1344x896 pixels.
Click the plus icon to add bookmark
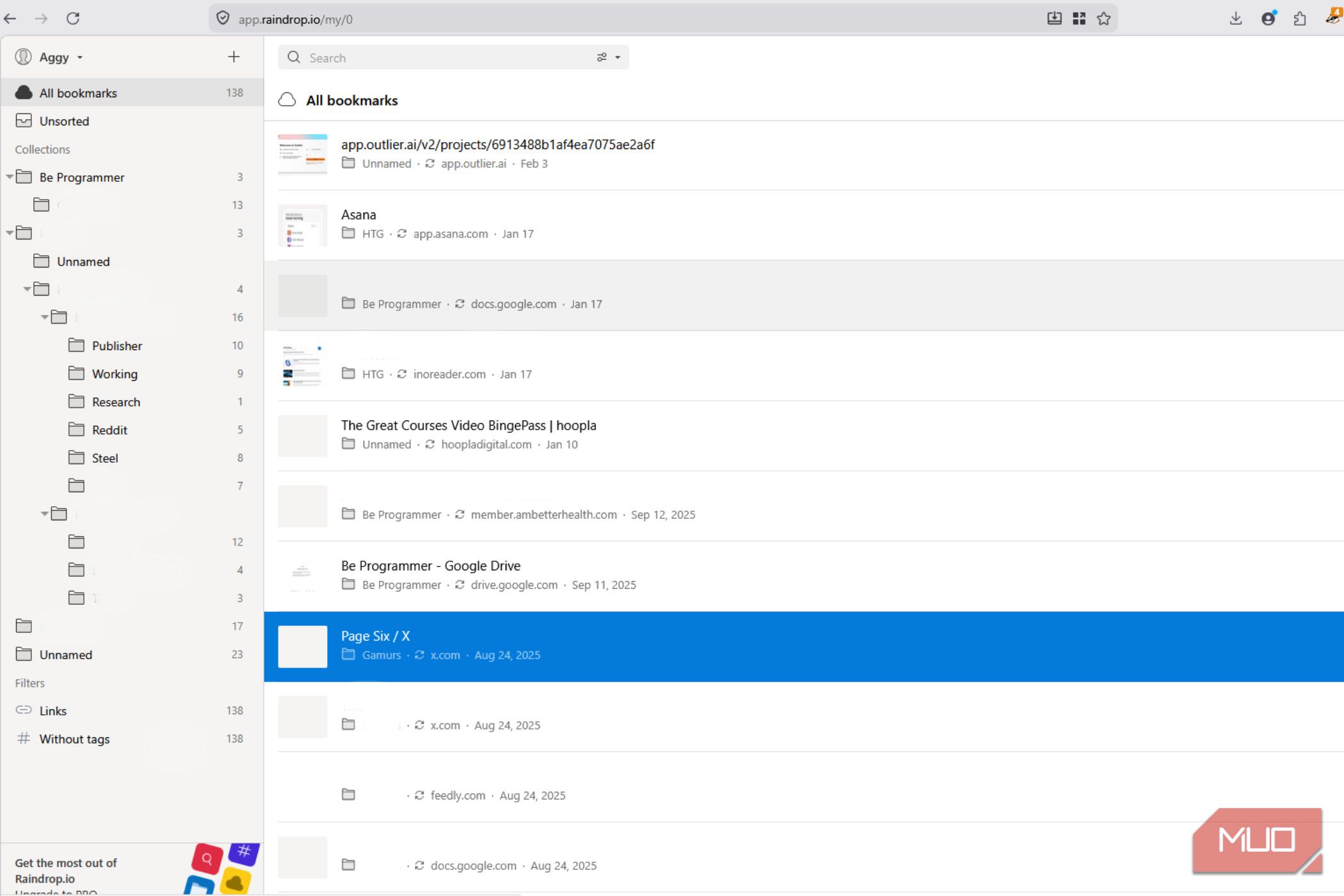point(234,57)
